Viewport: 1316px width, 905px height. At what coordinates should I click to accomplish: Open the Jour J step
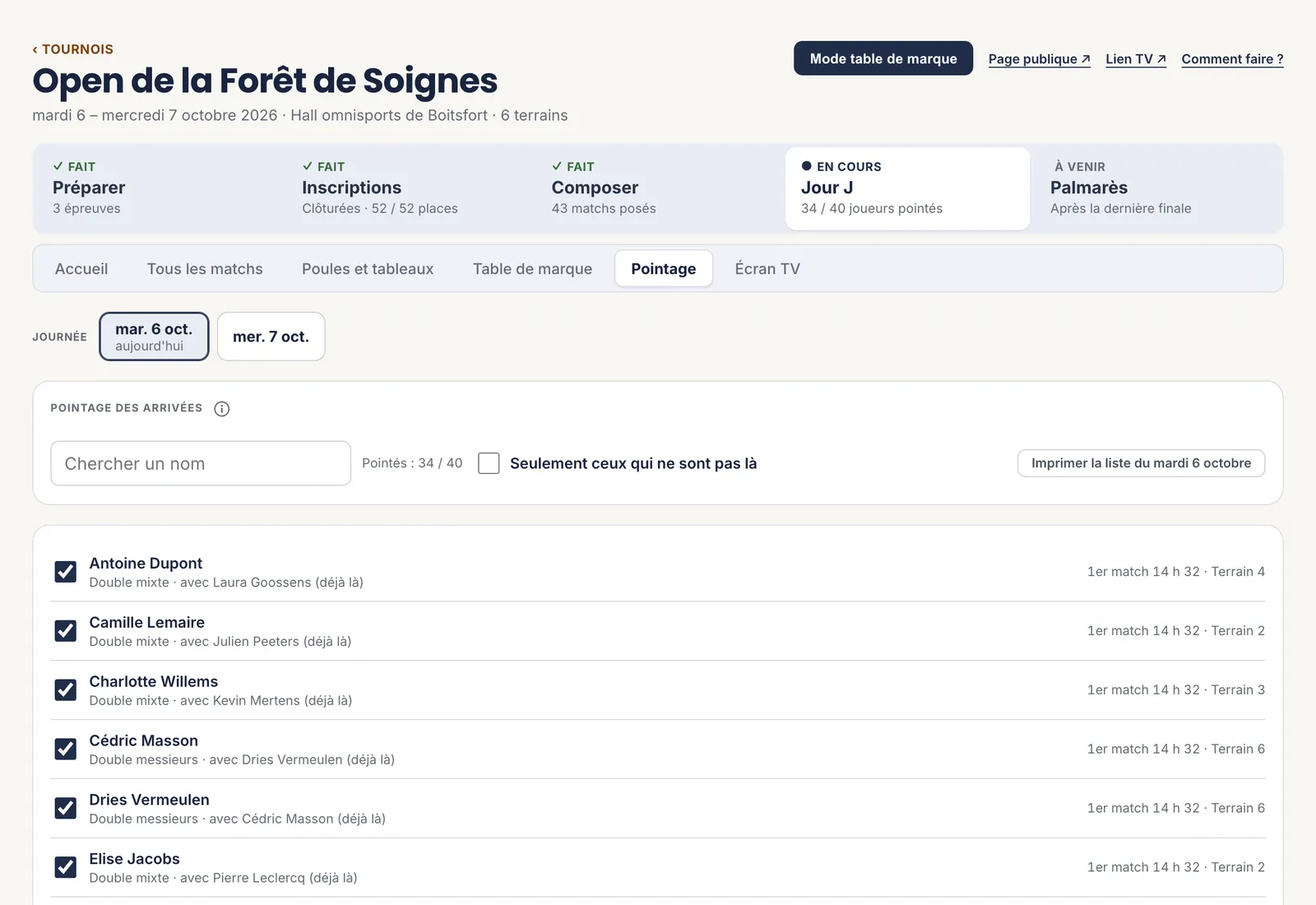click(907, 188)
